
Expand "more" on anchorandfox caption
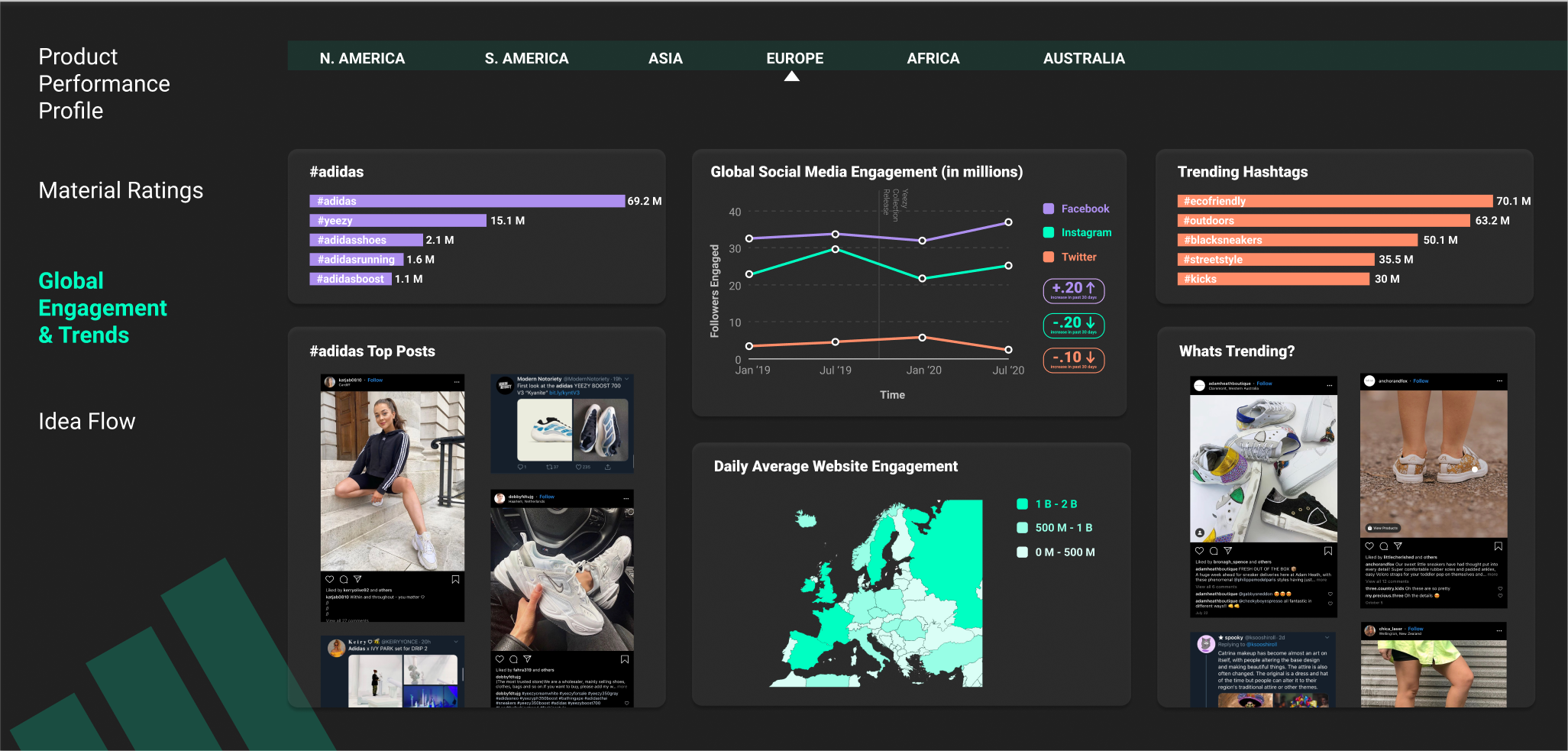[x=1492, y=575]
